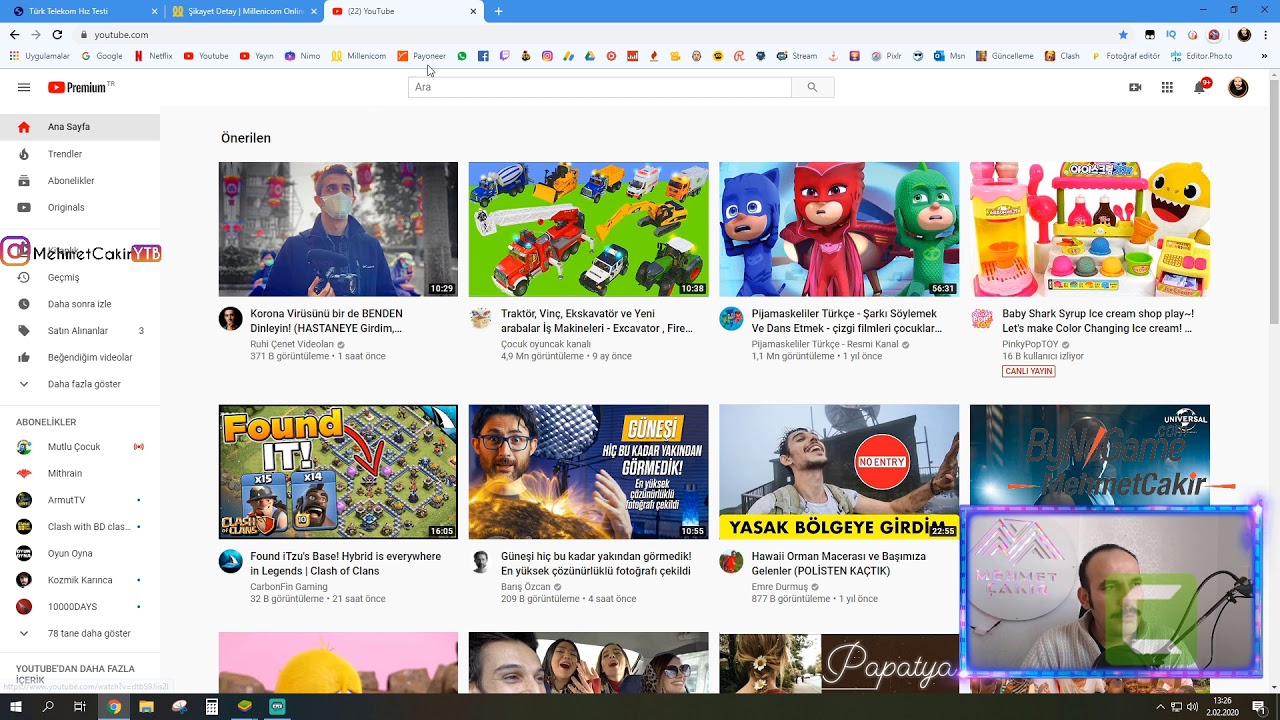Open Ruhi Çenet Videoları channel link
This screenshot has height=720, width=1280.
point(292,344)
